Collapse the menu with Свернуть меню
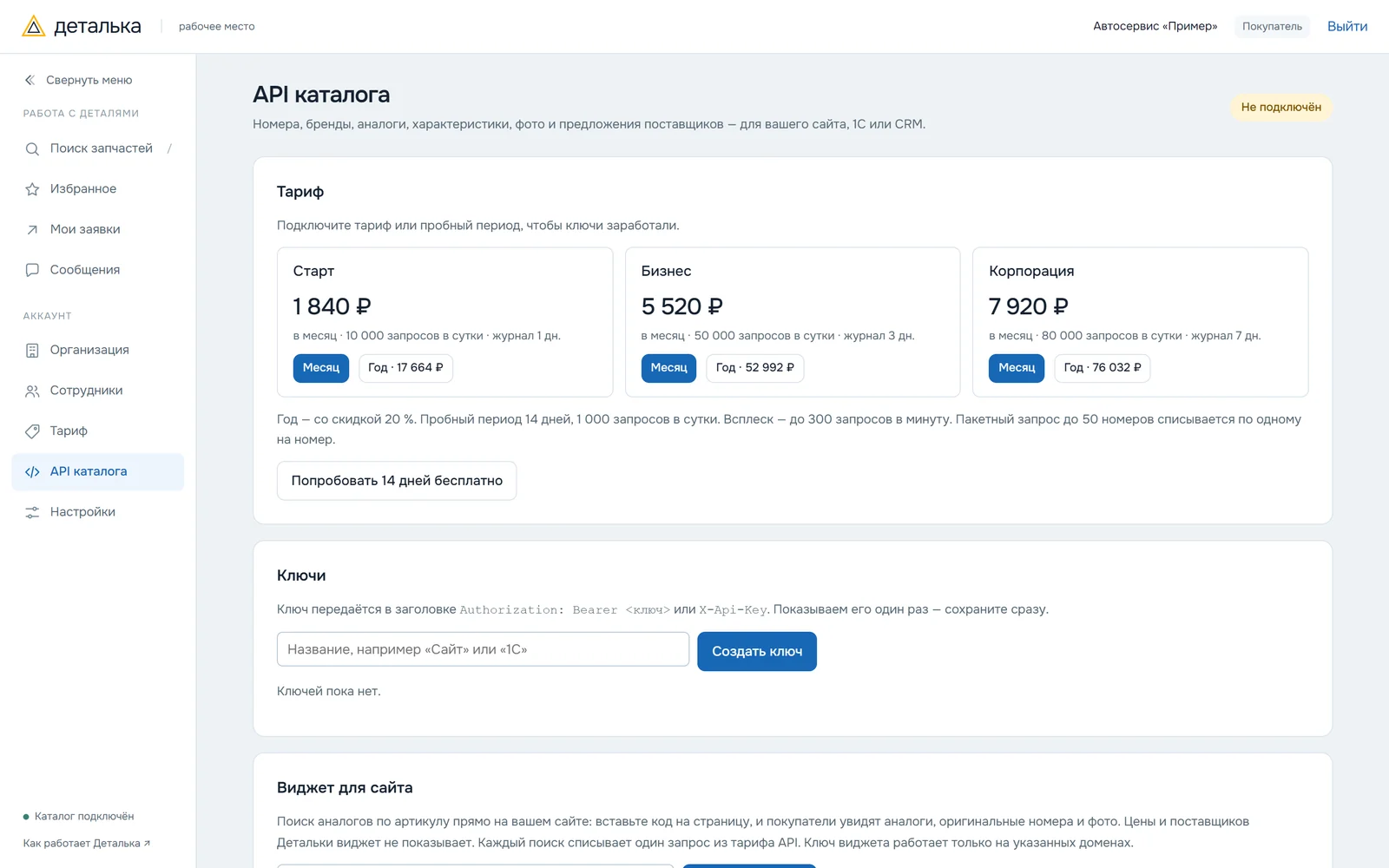Screen dimensions: 1389x868 tap(78, 80)
